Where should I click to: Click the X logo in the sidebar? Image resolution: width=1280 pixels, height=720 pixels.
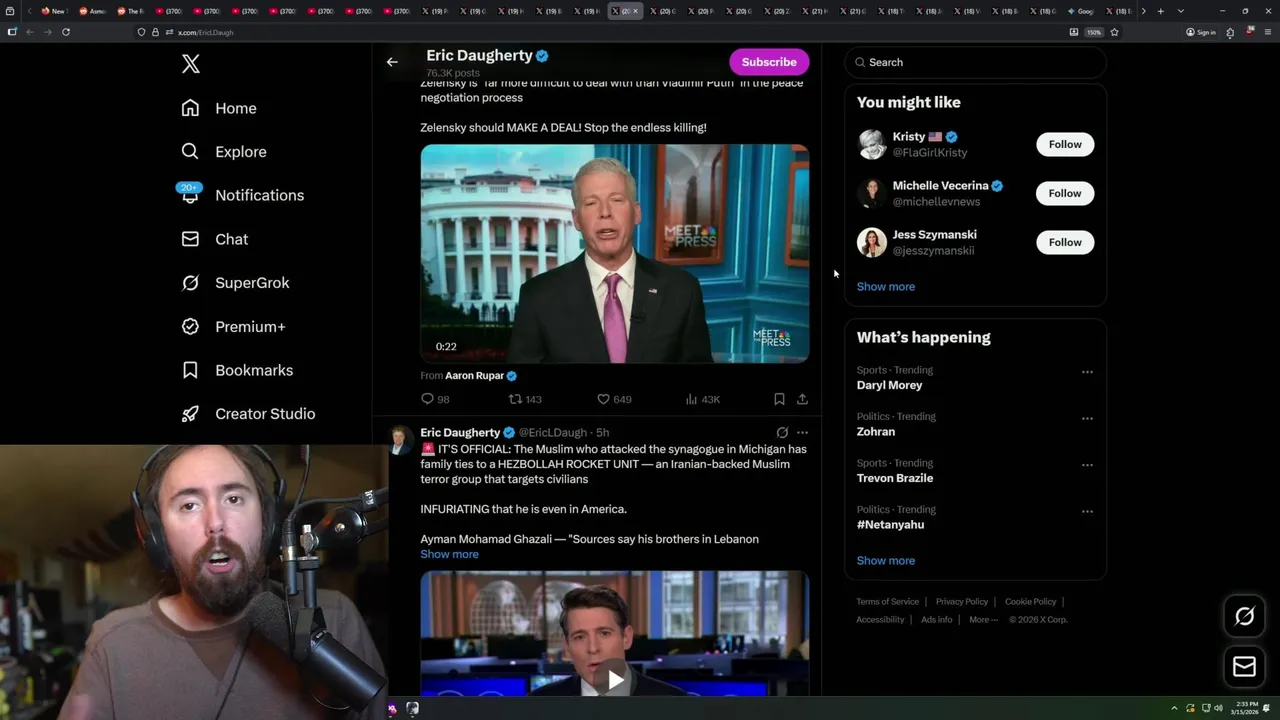click(x=190, y=64)
